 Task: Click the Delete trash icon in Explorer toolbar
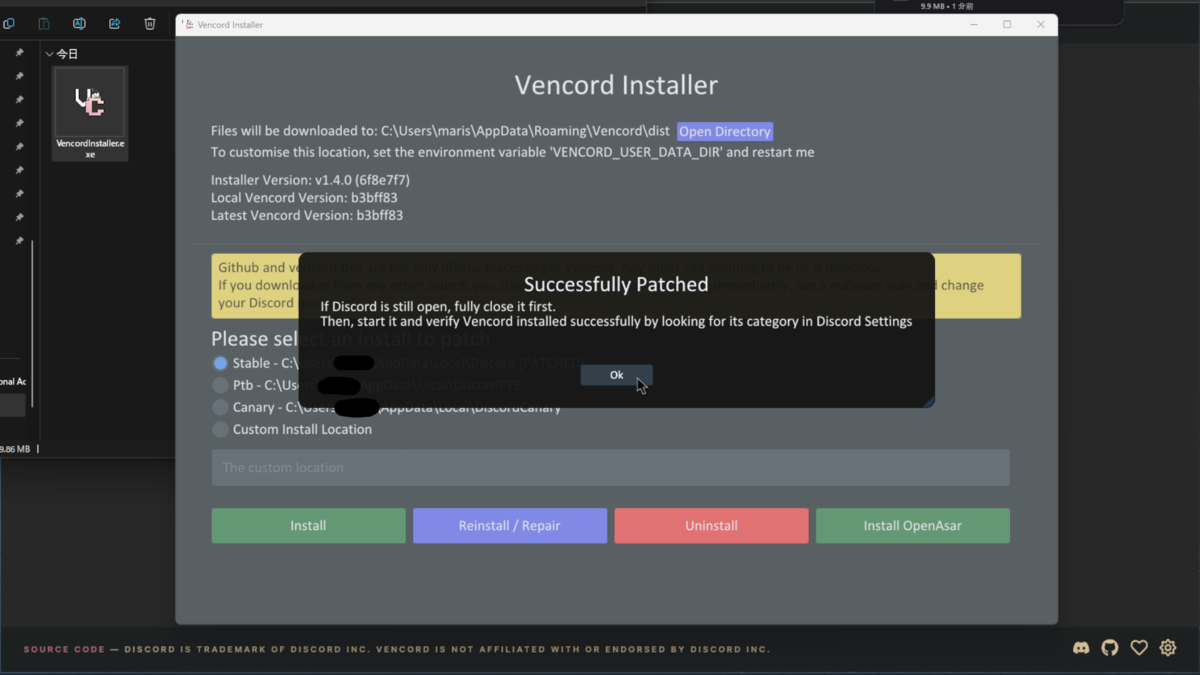click(x=150, y=24)
